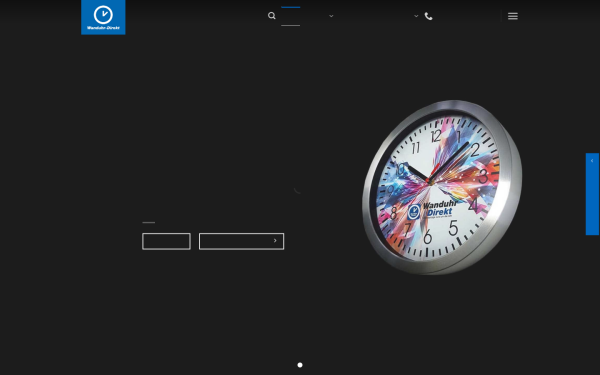Expand the dropdown chevron beside phone icon
Image resolution: width=600 pixels, height=375 pixels.
click(x=416, y=16)
